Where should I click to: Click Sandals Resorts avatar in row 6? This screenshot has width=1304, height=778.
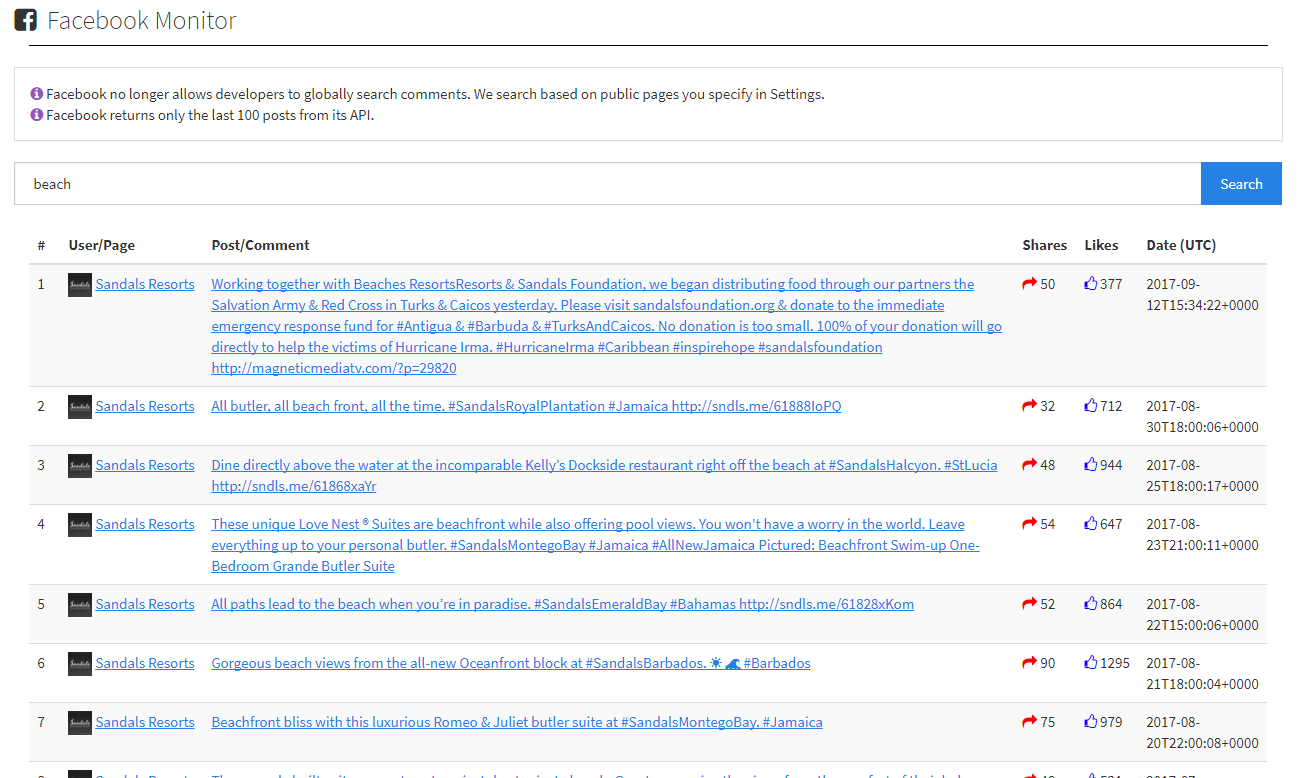click(80, 664)
